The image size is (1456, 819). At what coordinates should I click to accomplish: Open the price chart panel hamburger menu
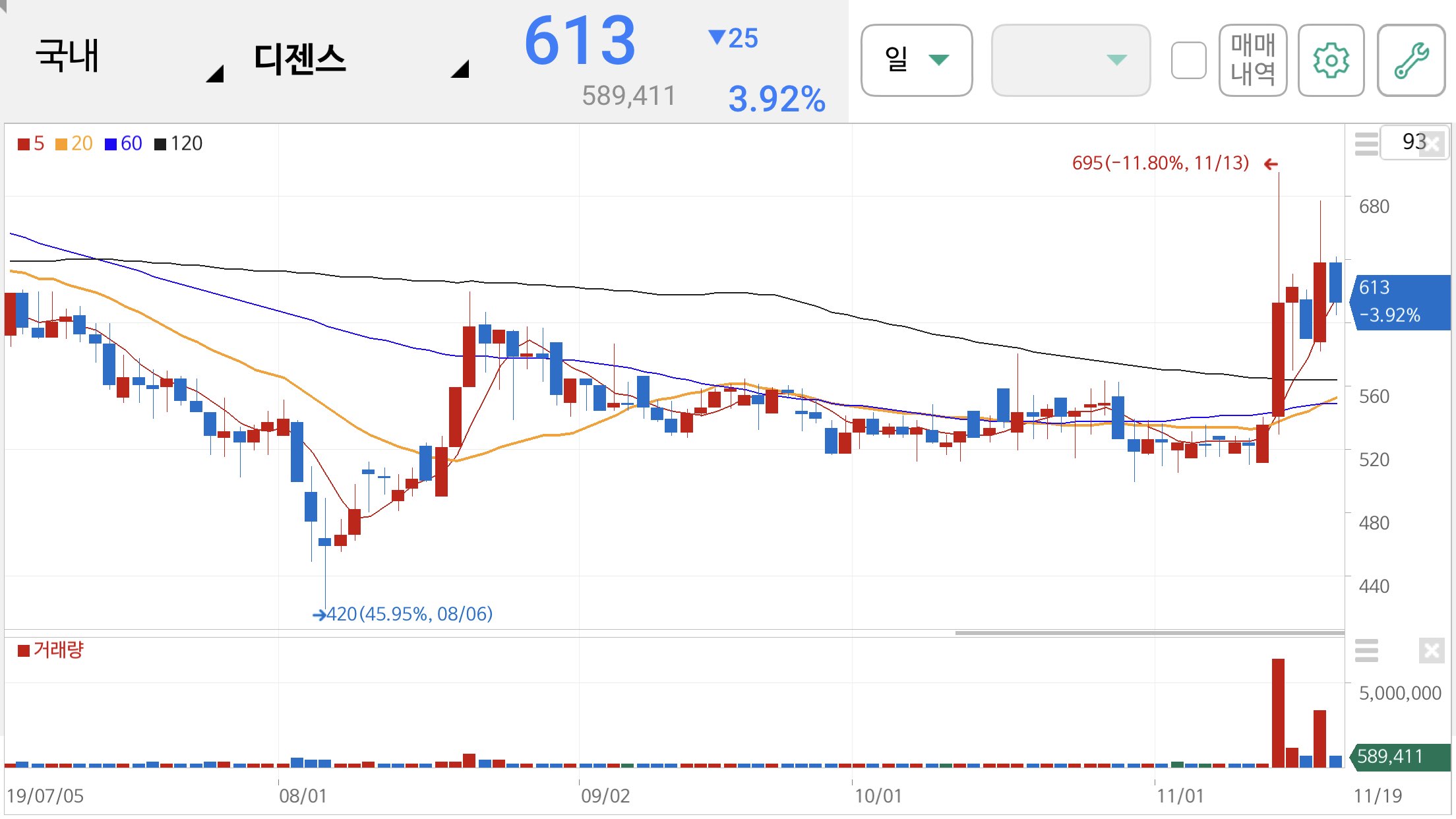(x=1366, y=143)
